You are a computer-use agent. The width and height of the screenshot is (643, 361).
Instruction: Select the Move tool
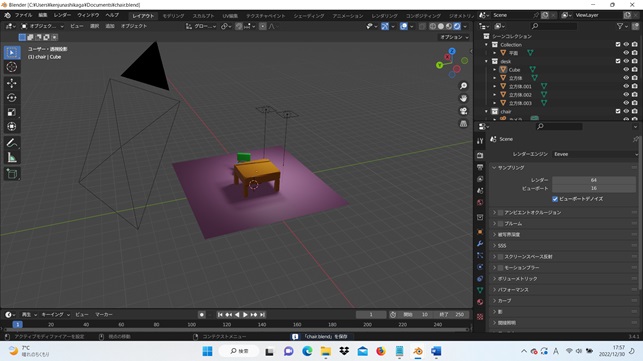(x=12, y=83)
